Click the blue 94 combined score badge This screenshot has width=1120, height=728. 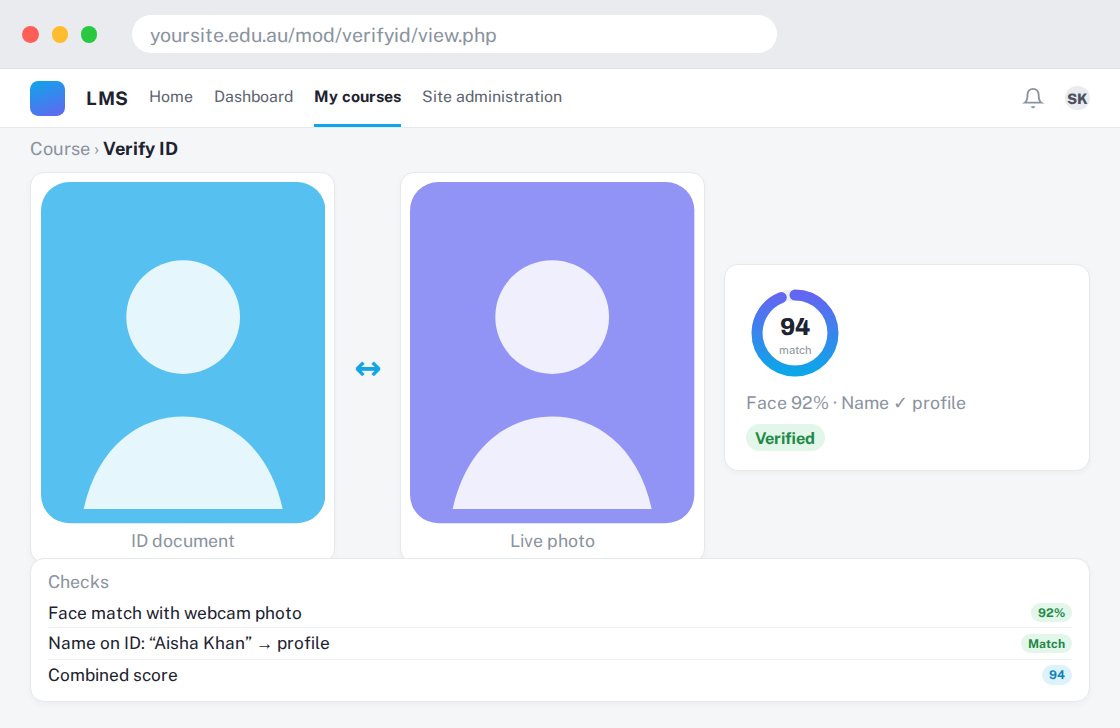(x=1056, y=674)
